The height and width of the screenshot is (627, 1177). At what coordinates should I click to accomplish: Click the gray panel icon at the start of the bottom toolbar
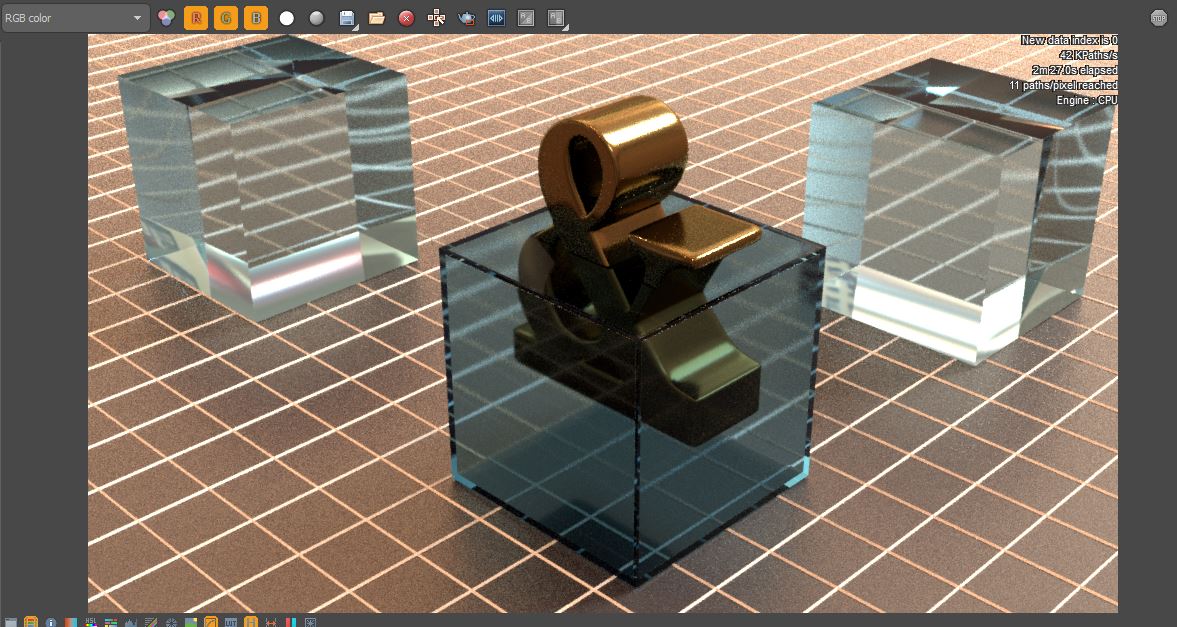pyautogui.click(x=11, y=622)
